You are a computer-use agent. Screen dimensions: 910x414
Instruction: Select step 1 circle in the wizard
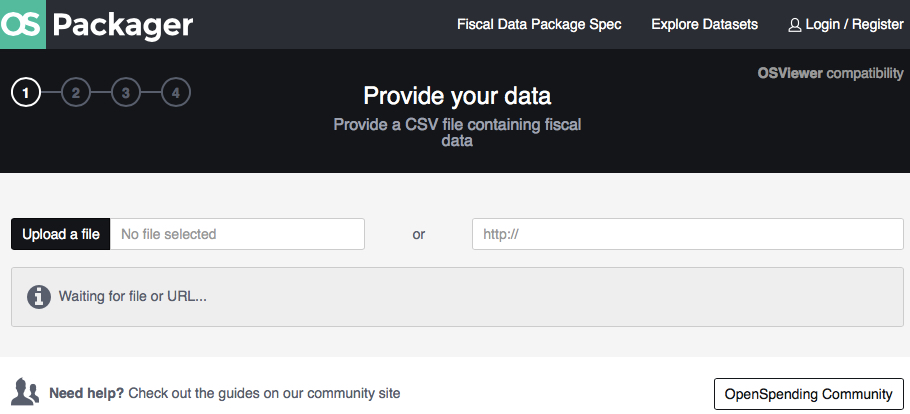click(26, 92)
